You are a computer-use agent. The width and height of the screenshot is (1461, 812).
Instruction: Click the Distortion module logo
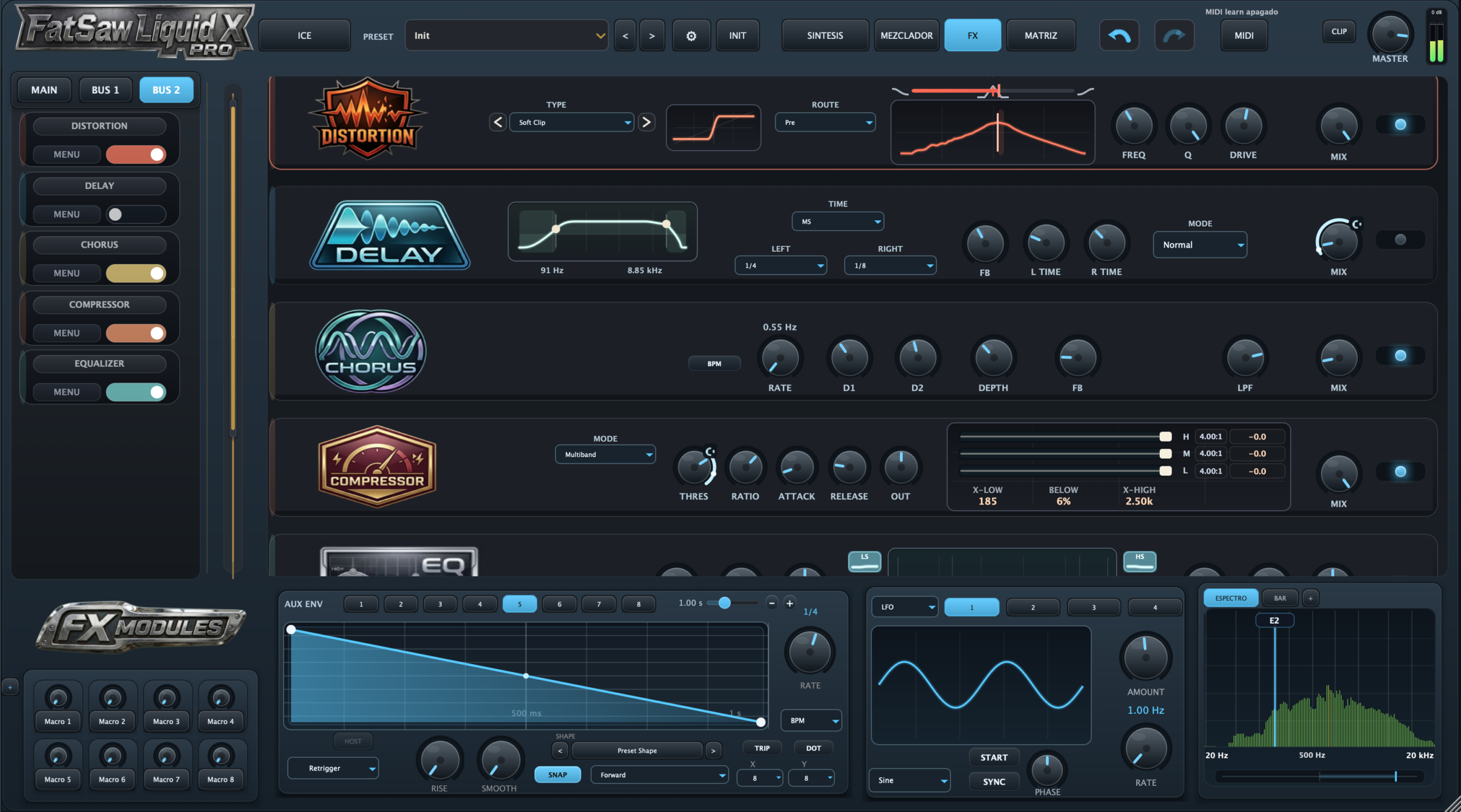click(x=368, y=119)
